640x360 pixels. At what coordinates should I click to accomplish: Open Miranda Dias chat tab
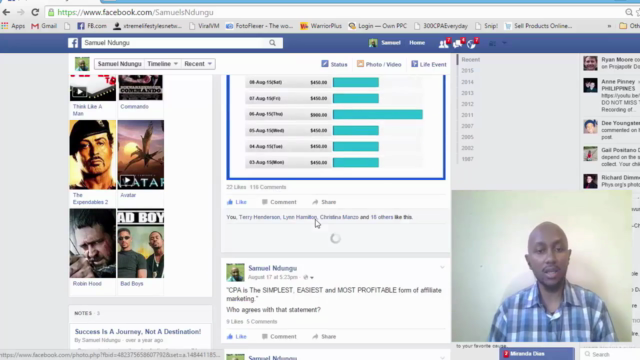point(537,354)
